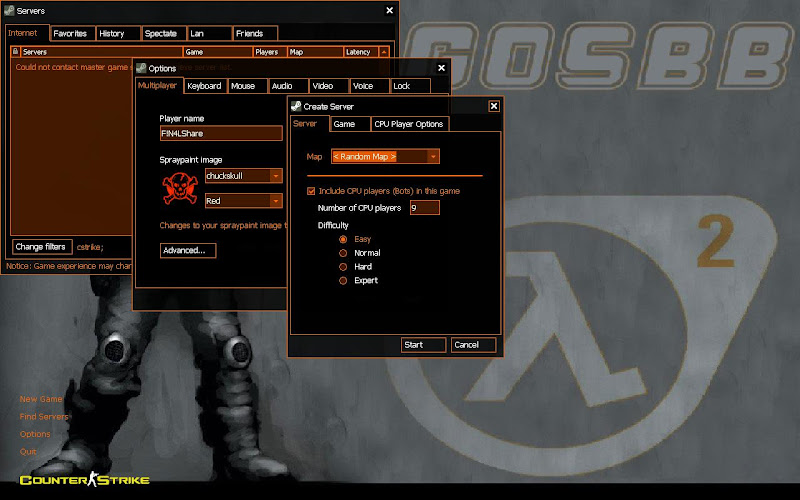
Task: Open the Lock tab in Options
Action: click(x=410, y=86)
